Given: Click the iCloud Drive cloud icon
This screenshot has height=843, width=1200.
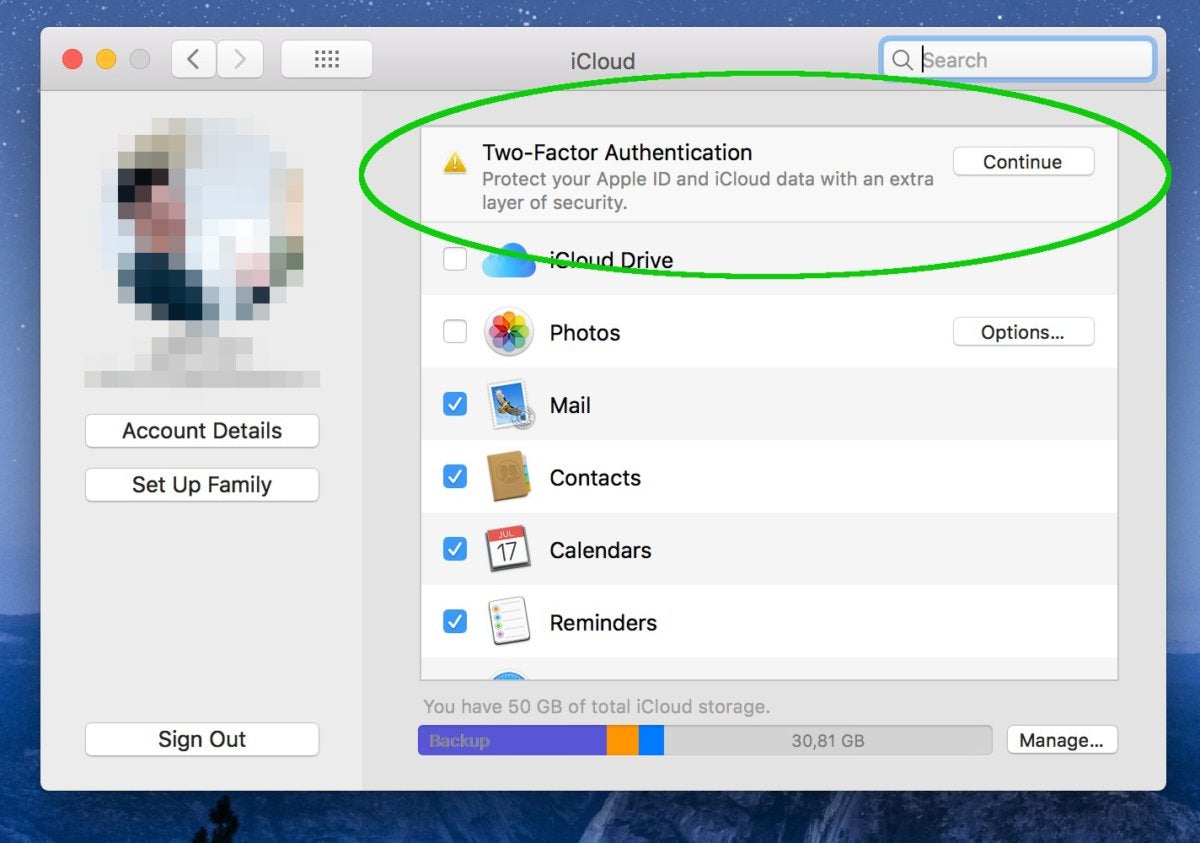Looking at the screenshot, I should pos(509,260).
